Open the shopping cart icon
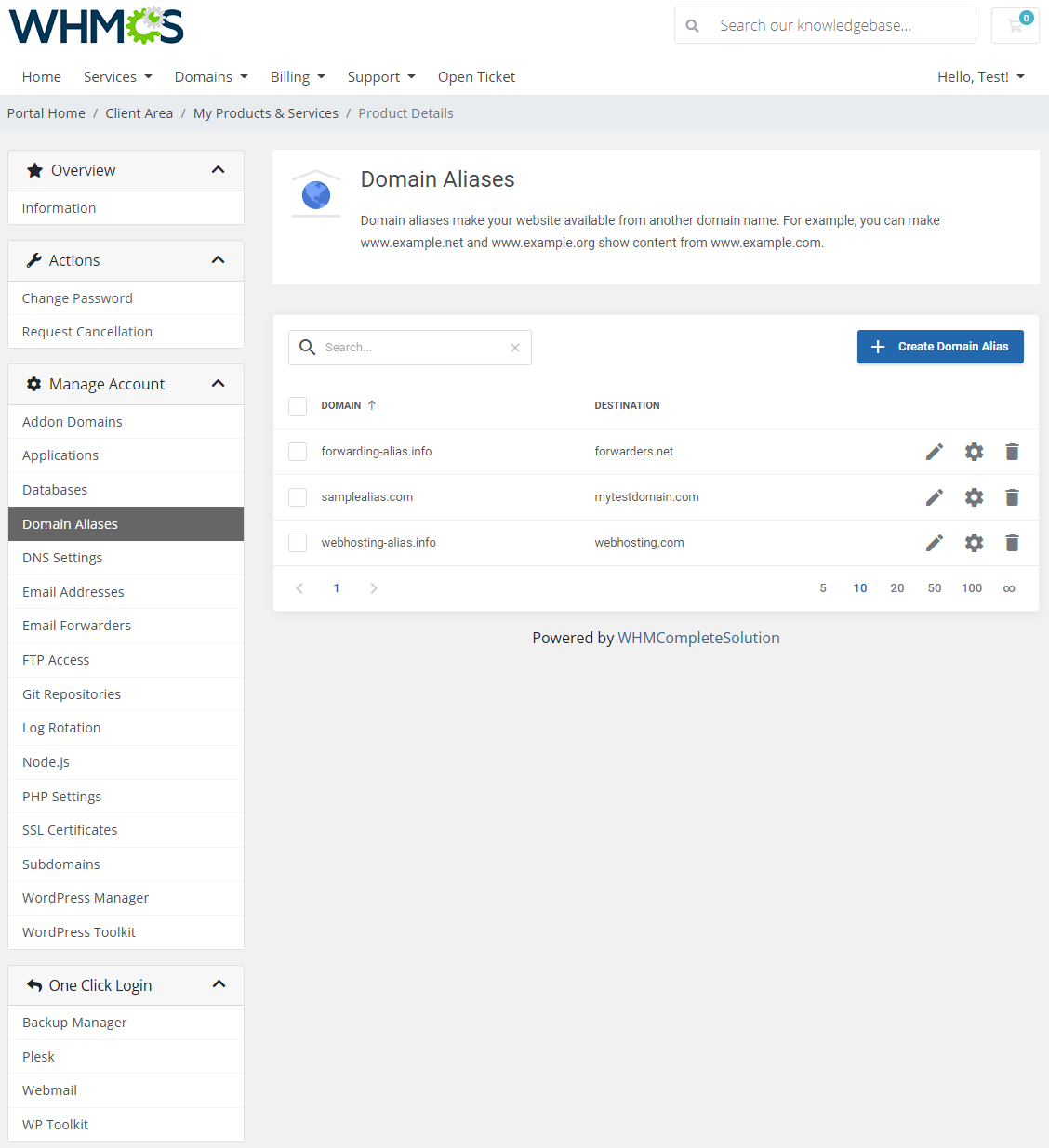The height and width of the screenshot is (1148, 1049). pyautogui.click(x=1015, y=25)
